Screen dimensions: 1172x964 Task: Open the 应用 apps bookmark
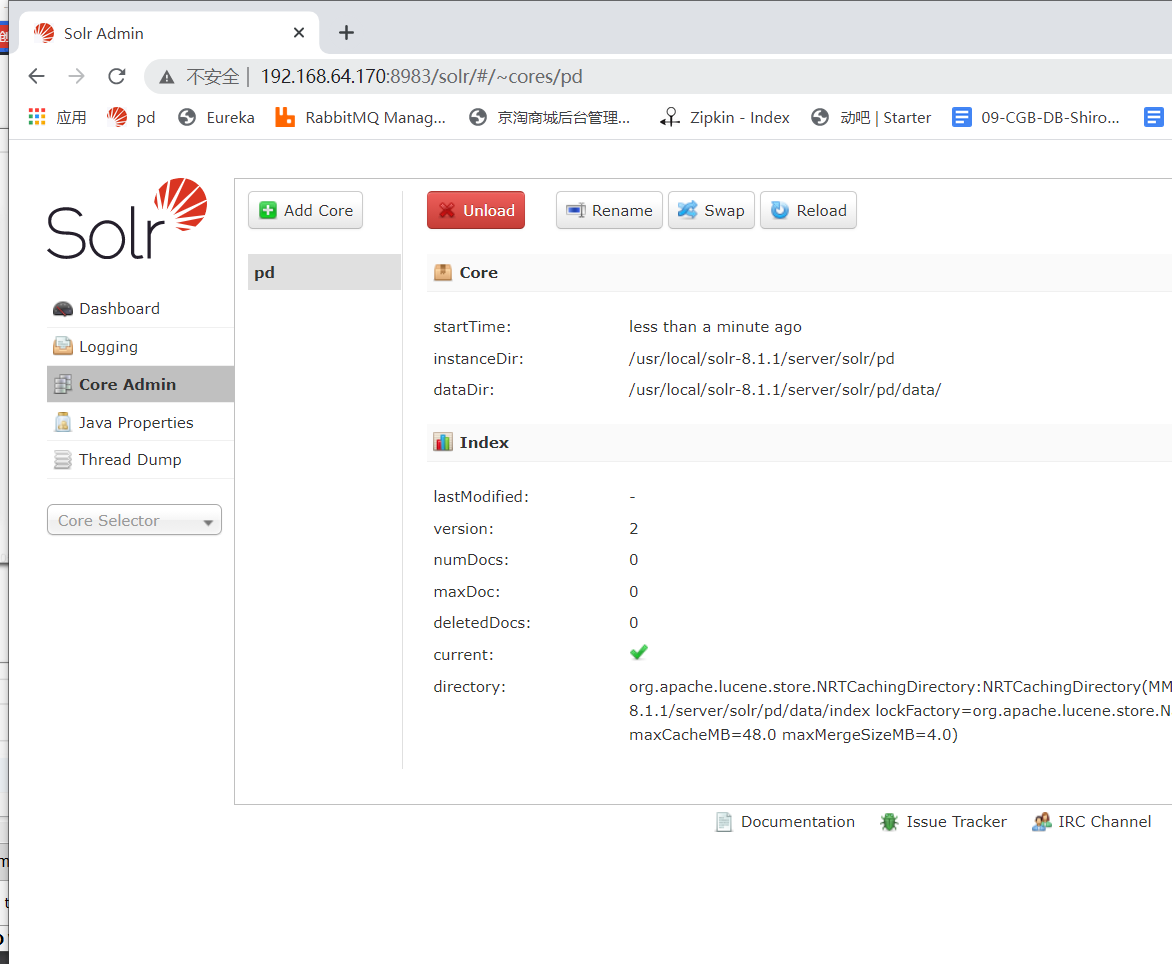tap(58, 117)
